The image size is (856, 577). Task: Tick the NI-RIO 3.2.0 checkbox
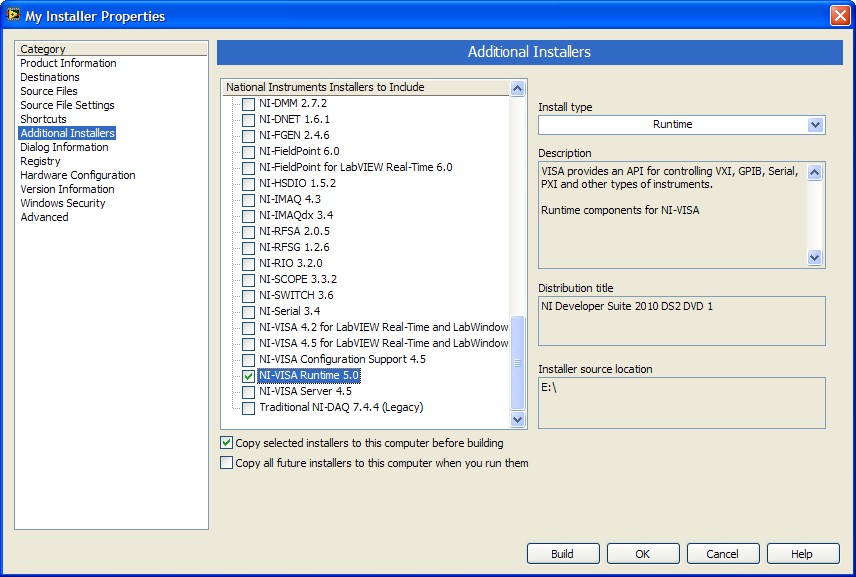(x=248, y=264)
